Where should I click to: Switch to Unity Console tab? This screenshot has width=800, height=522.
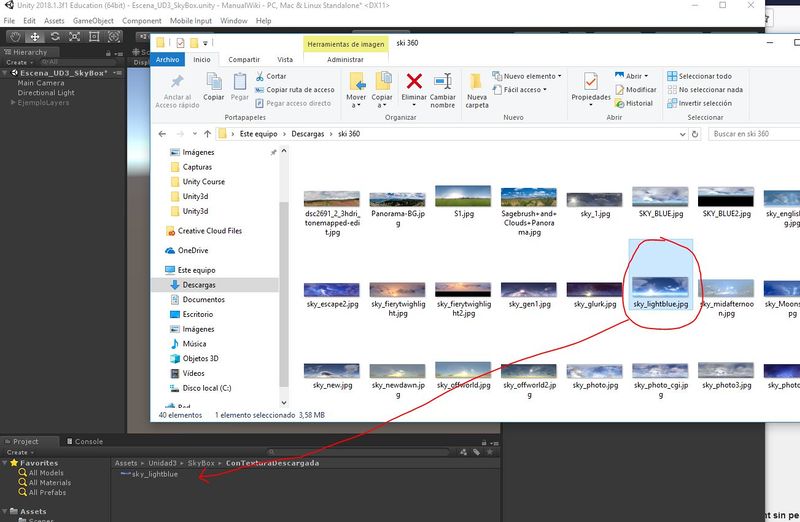click(85, 441)
